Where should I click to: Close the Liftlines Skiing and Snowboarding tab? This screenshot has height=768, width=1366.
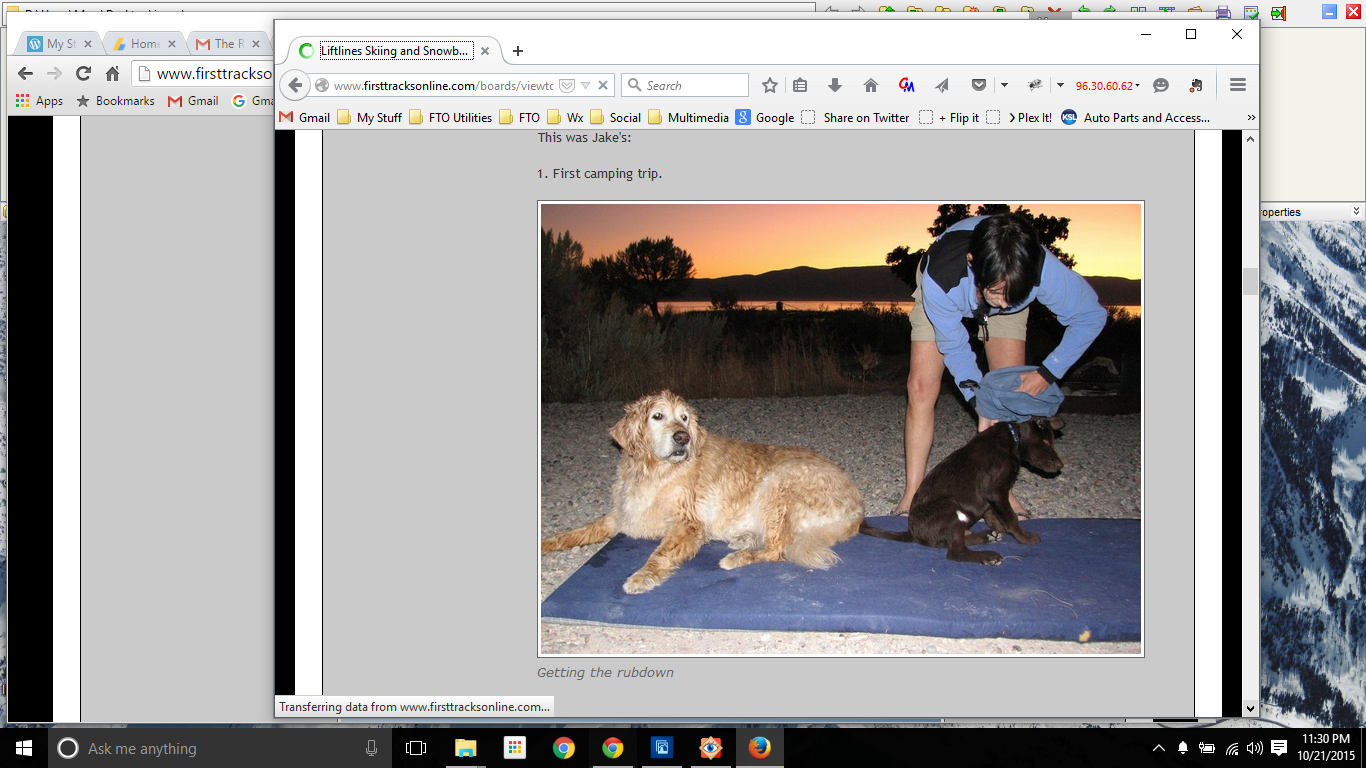(x=485, y=51)
